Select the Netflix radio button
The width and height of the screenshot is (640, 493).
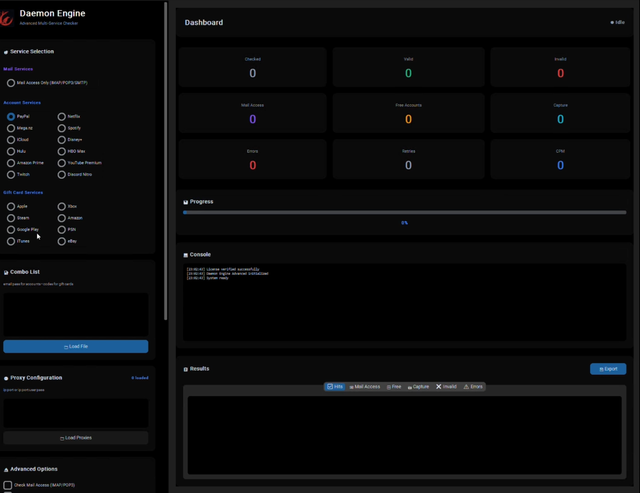click(61, 117)
